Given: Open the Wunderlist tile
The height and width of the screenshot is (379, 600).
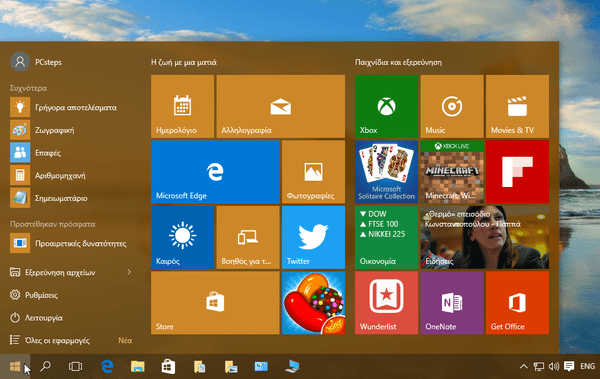Looking at the screenshot, I should coord(386,303).
